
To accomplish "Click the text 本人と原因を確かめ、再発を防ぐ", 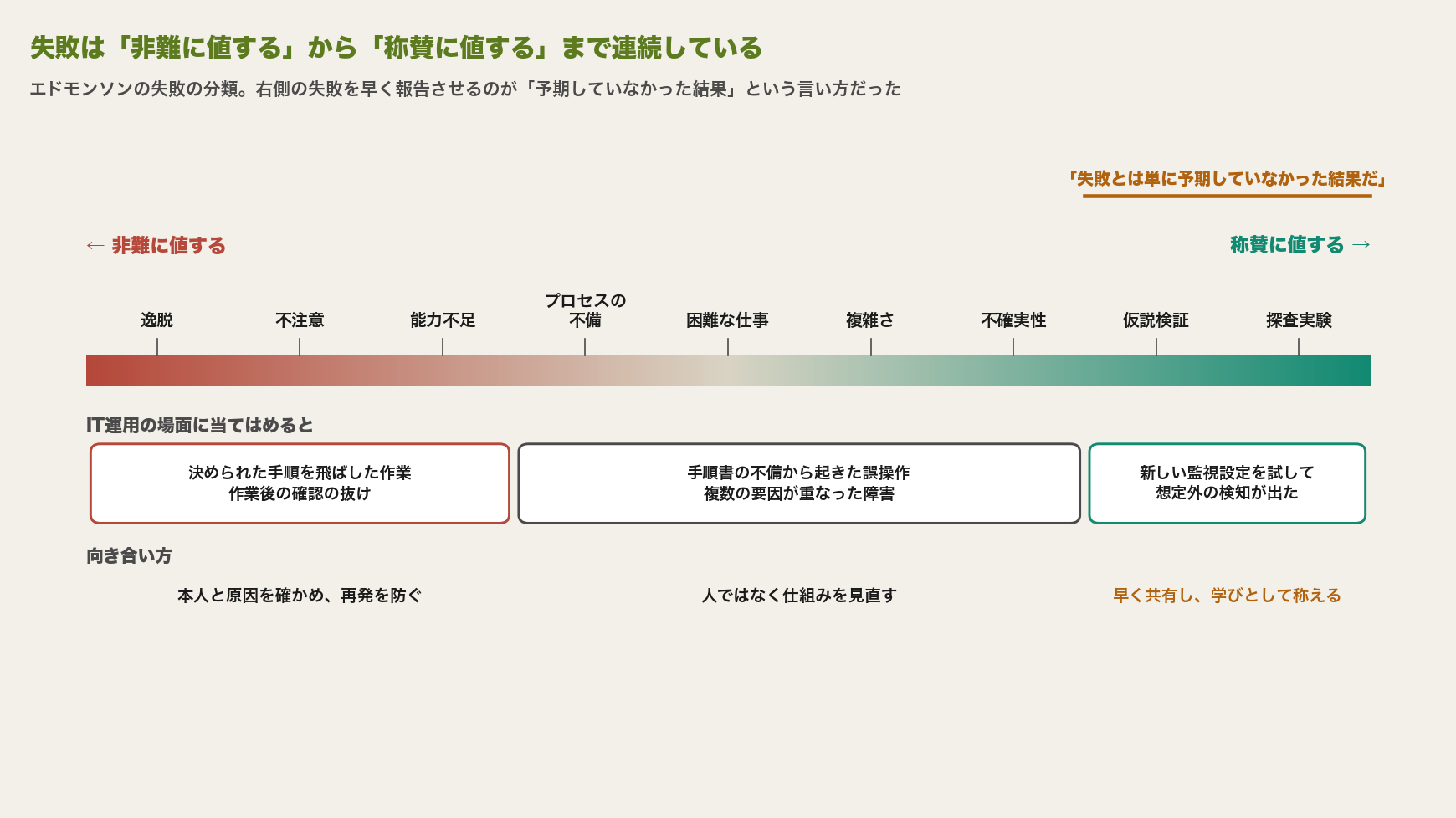I will [x=300, y=596].
